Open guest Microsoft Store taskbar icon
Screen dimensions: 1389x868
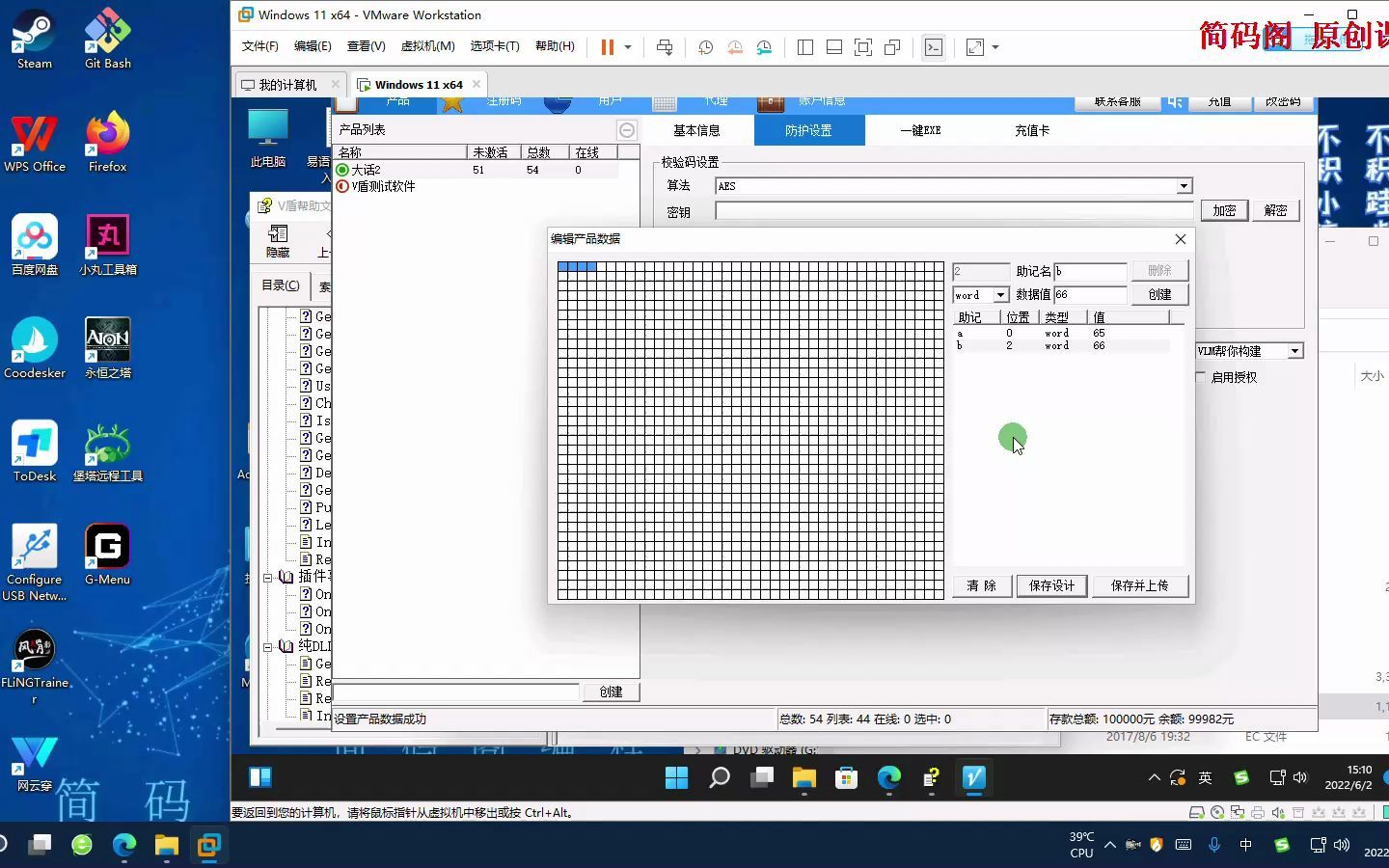[847, 777]
